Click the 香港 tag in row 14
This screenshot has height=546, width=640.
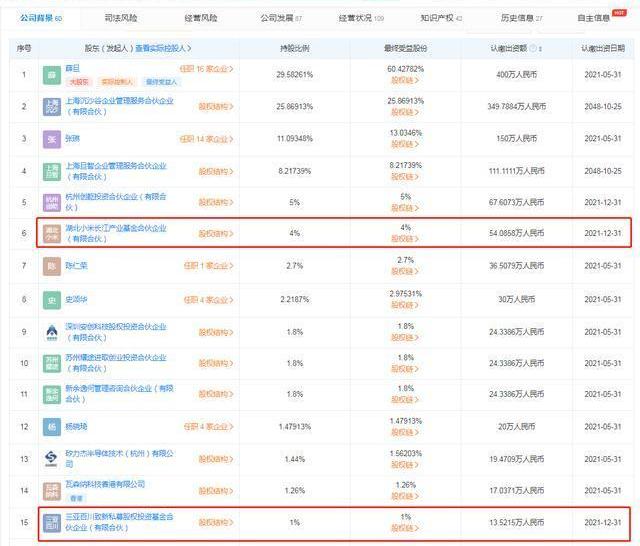76,498
